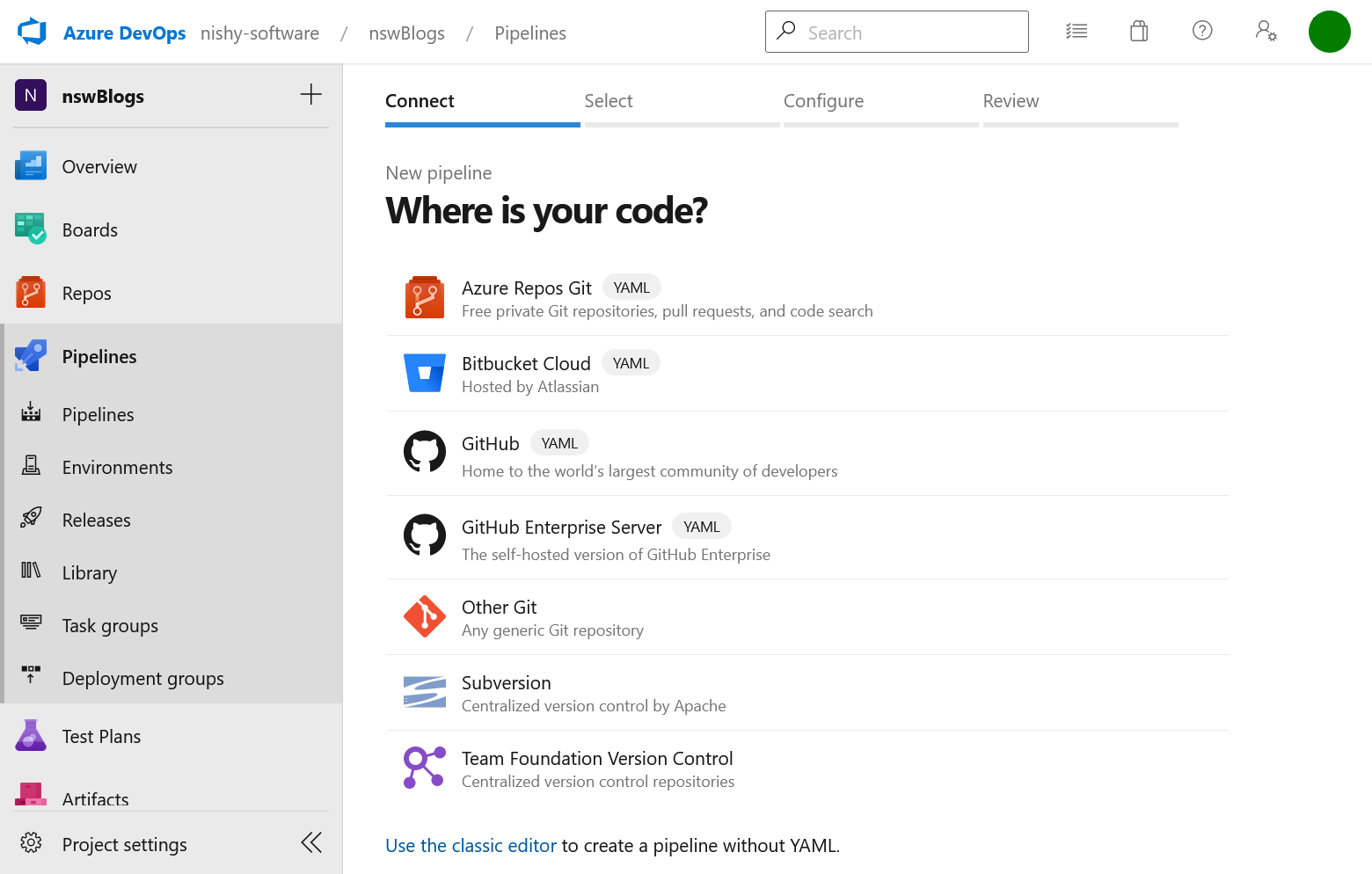Viewport: 1372px width, 874px height.
Task: Collapse the left navigation sidebar
Action: click(310, 842)
